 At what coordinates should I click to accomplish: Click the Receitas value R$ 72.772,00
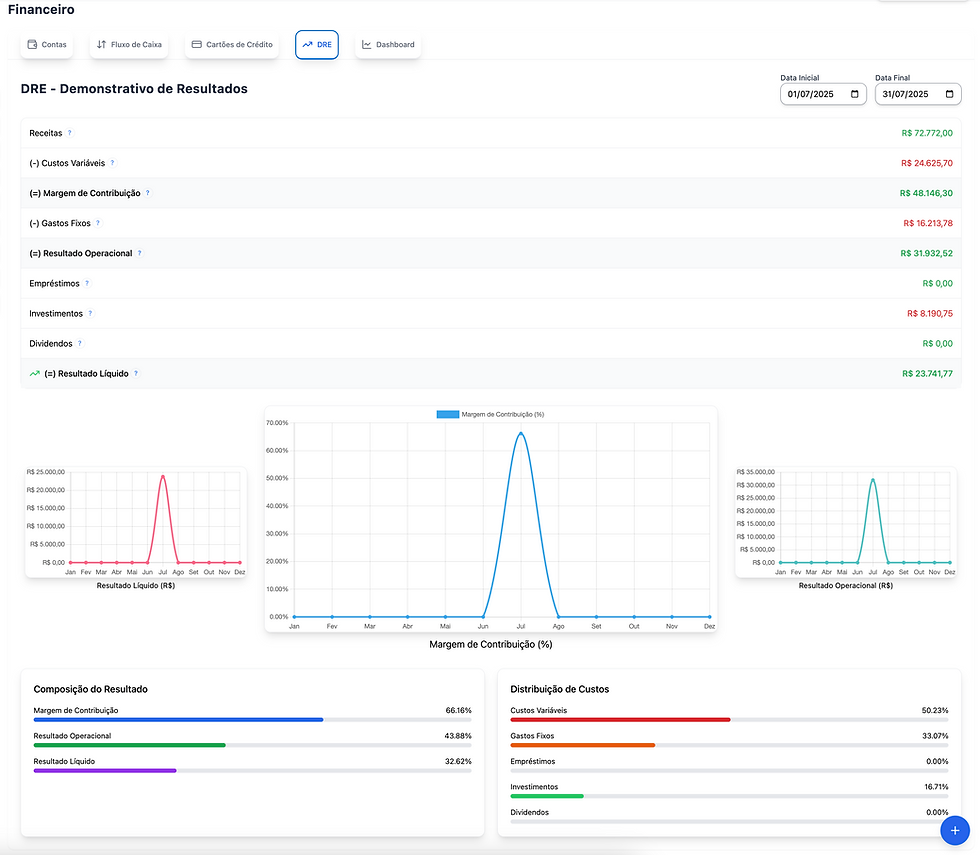coord(927,133)
